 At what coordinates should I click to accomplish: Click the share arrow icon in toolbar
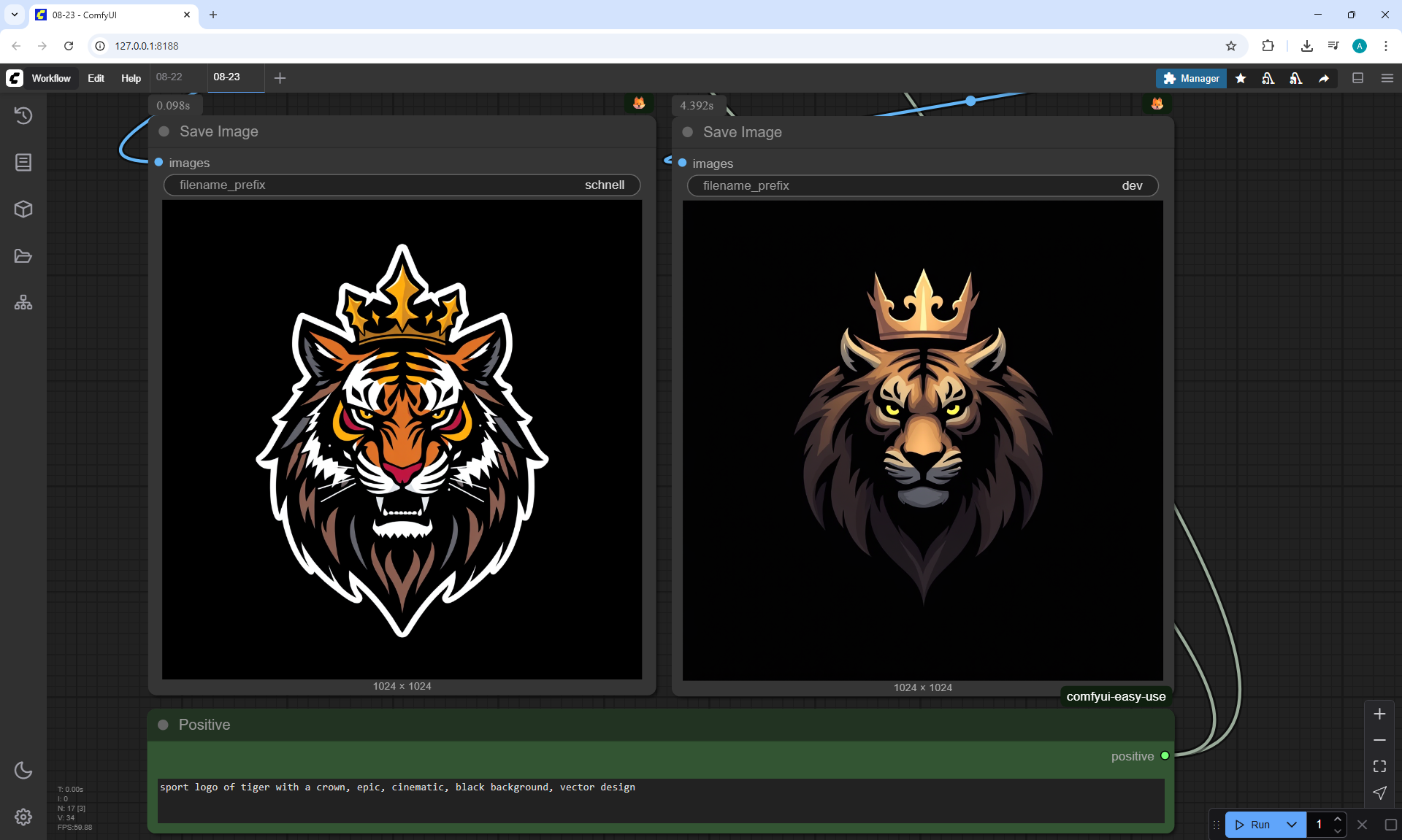1324,78
